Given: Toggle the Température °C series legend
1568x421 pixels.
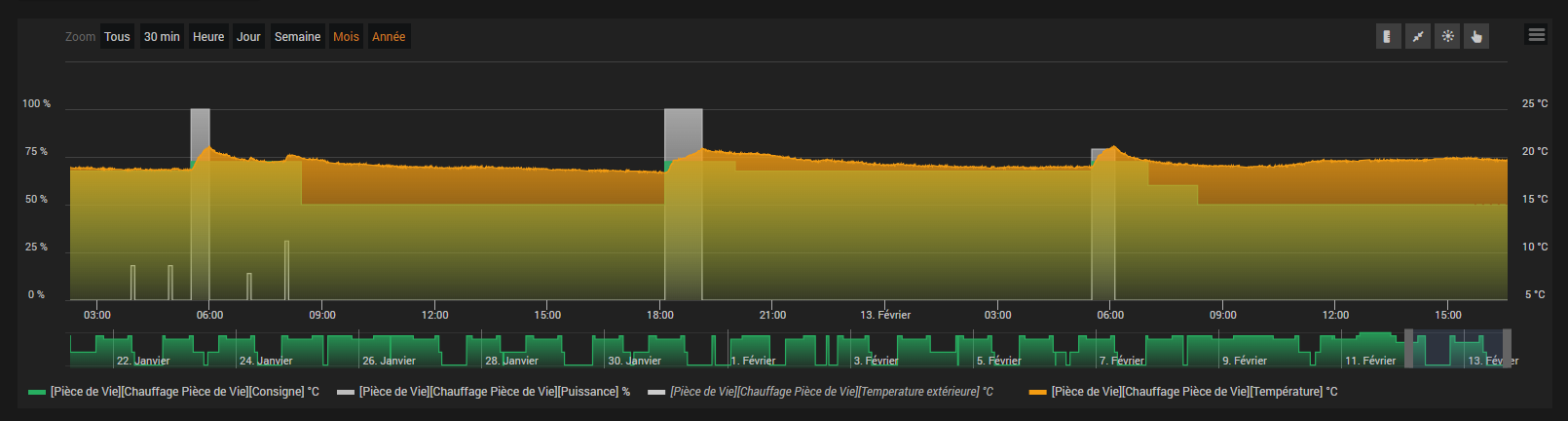Looking at the screenshot, I should coord(1194,392).
